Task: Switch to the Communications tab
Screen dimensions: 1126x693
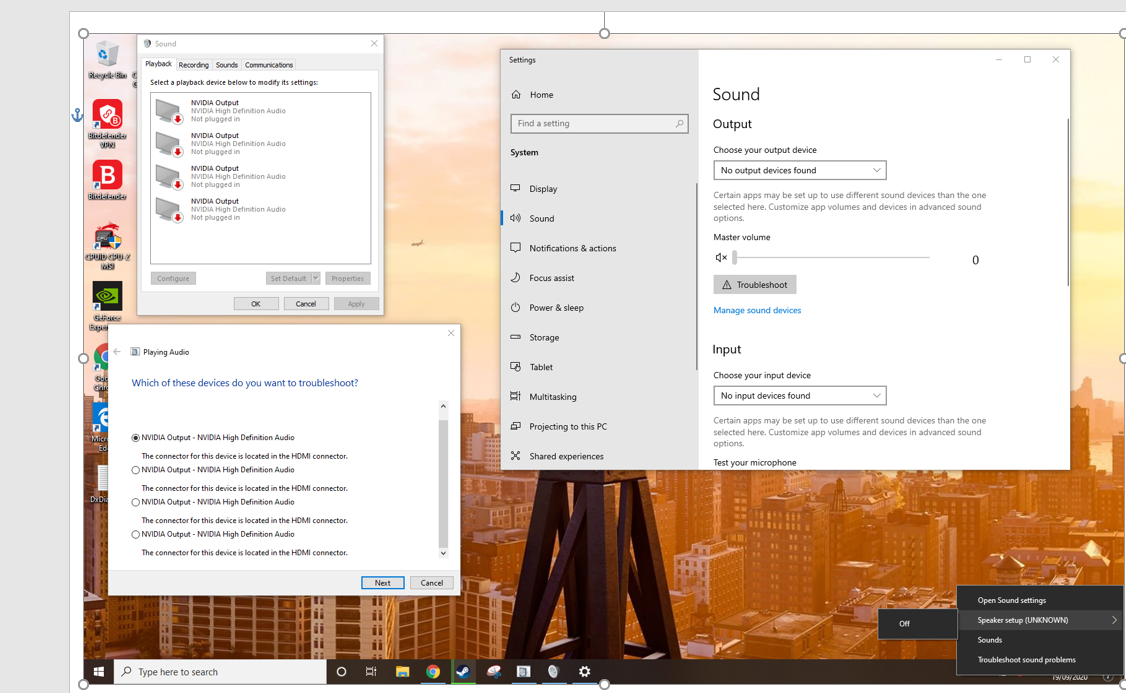Action: tap(269, 65)
